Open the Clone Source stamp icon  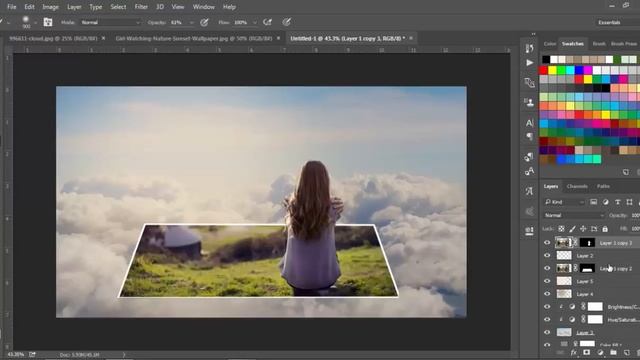tap(529, 102)
